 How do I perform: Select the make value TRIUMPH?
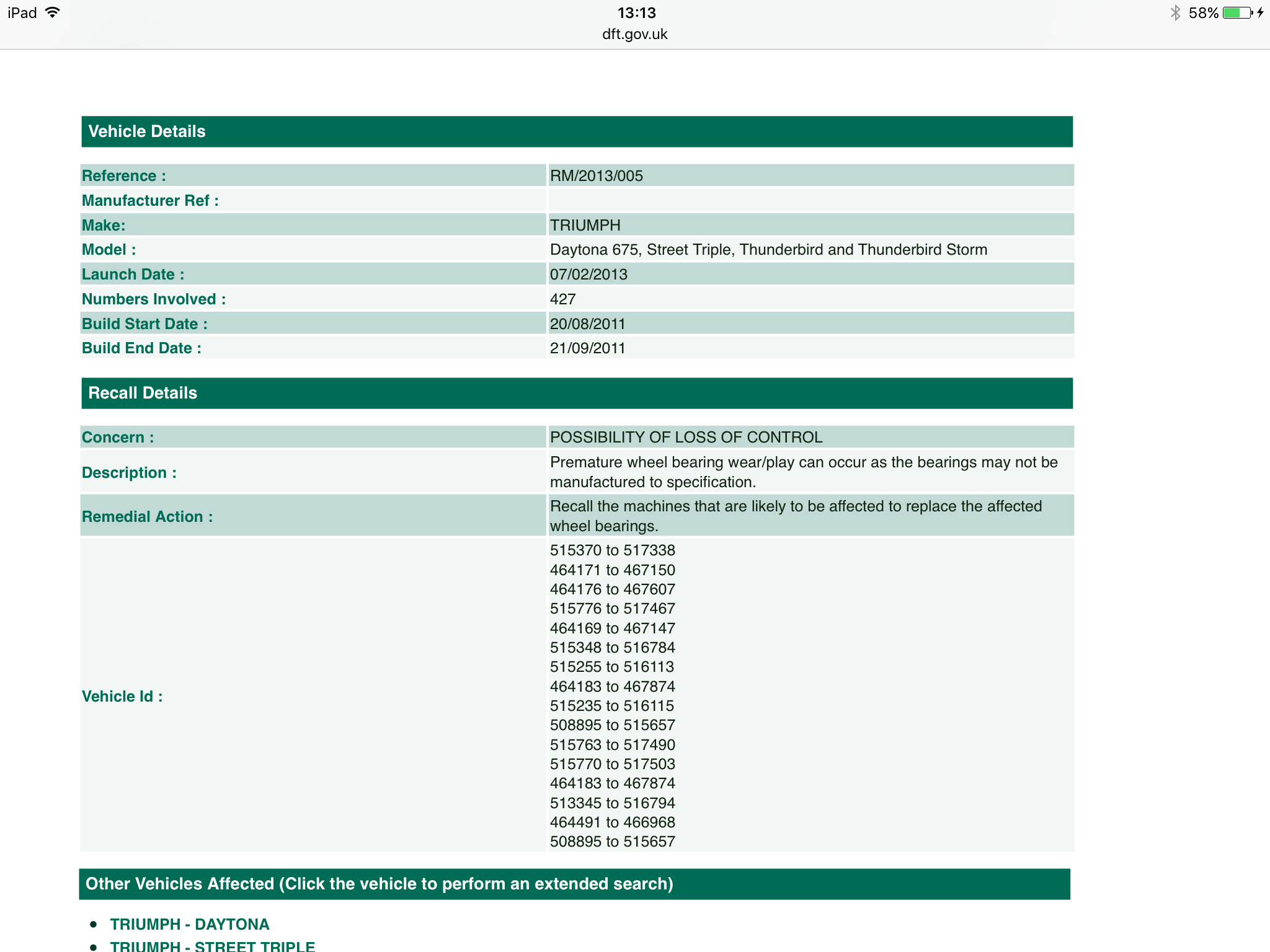[585, 225]
